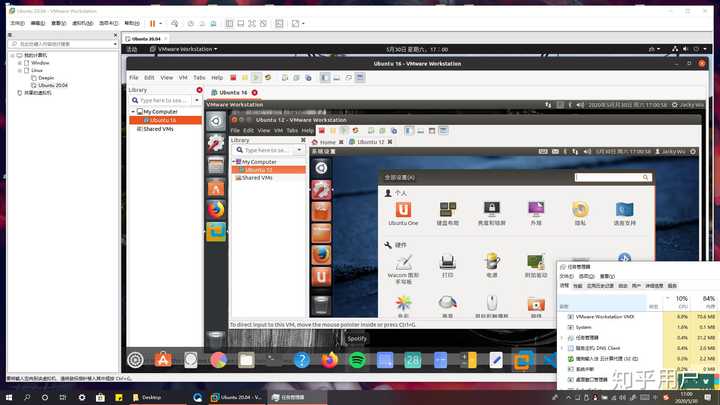Select Shared VMs in Ubuntu 16 window library
The image size is (720, 405).
point(158,129)
